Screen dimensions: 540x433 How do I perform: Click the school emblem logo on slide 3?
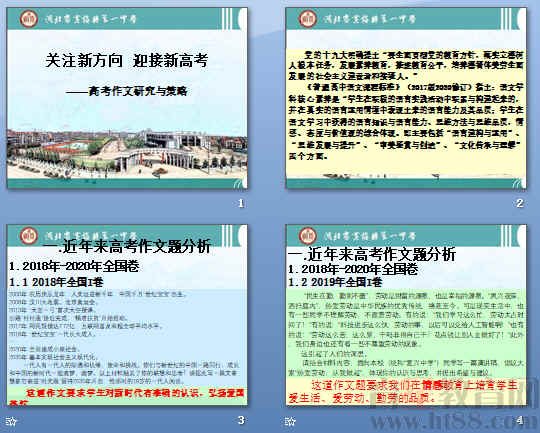click(29, 236)
